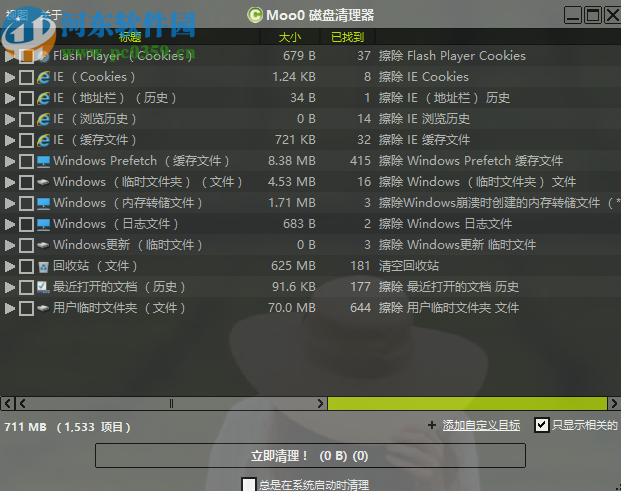Expand the IE 地址栏 历史 row
This screenshot has height=491, width=621.
click(x=10, y=98)
